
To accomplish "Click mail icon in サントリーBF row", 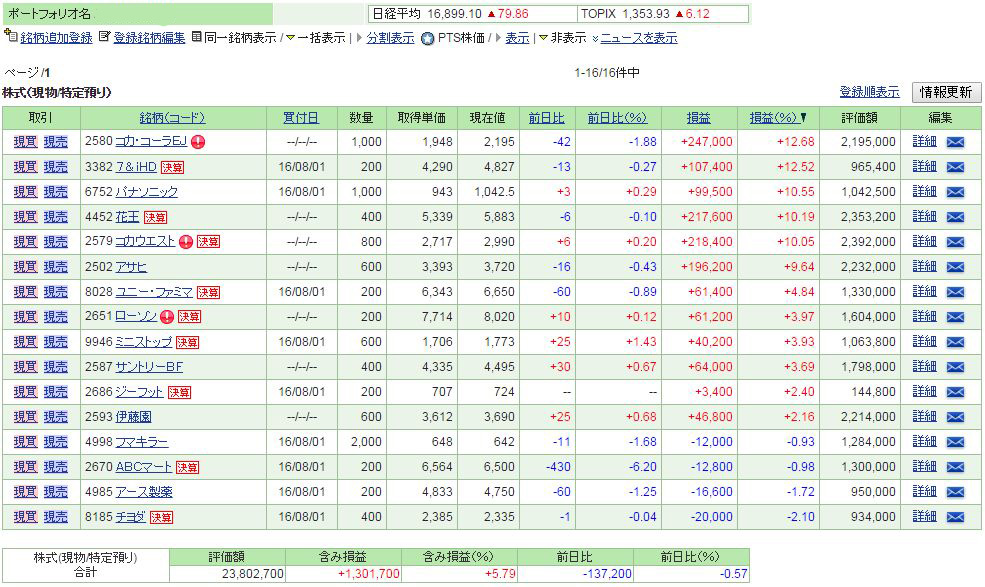I will pos(955,367).
